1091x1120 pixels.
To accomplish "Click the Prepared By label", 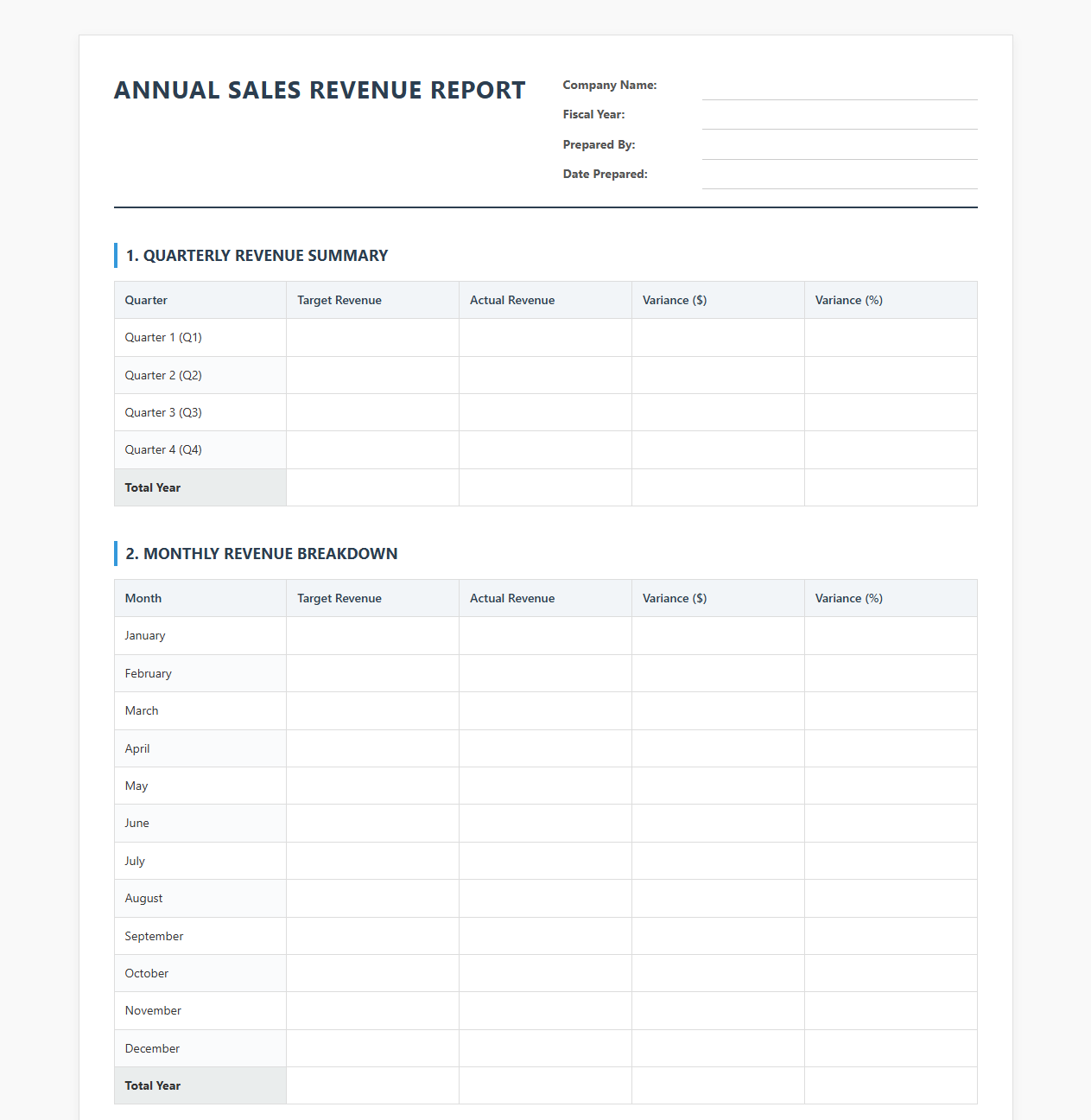I will click(599, 144).
